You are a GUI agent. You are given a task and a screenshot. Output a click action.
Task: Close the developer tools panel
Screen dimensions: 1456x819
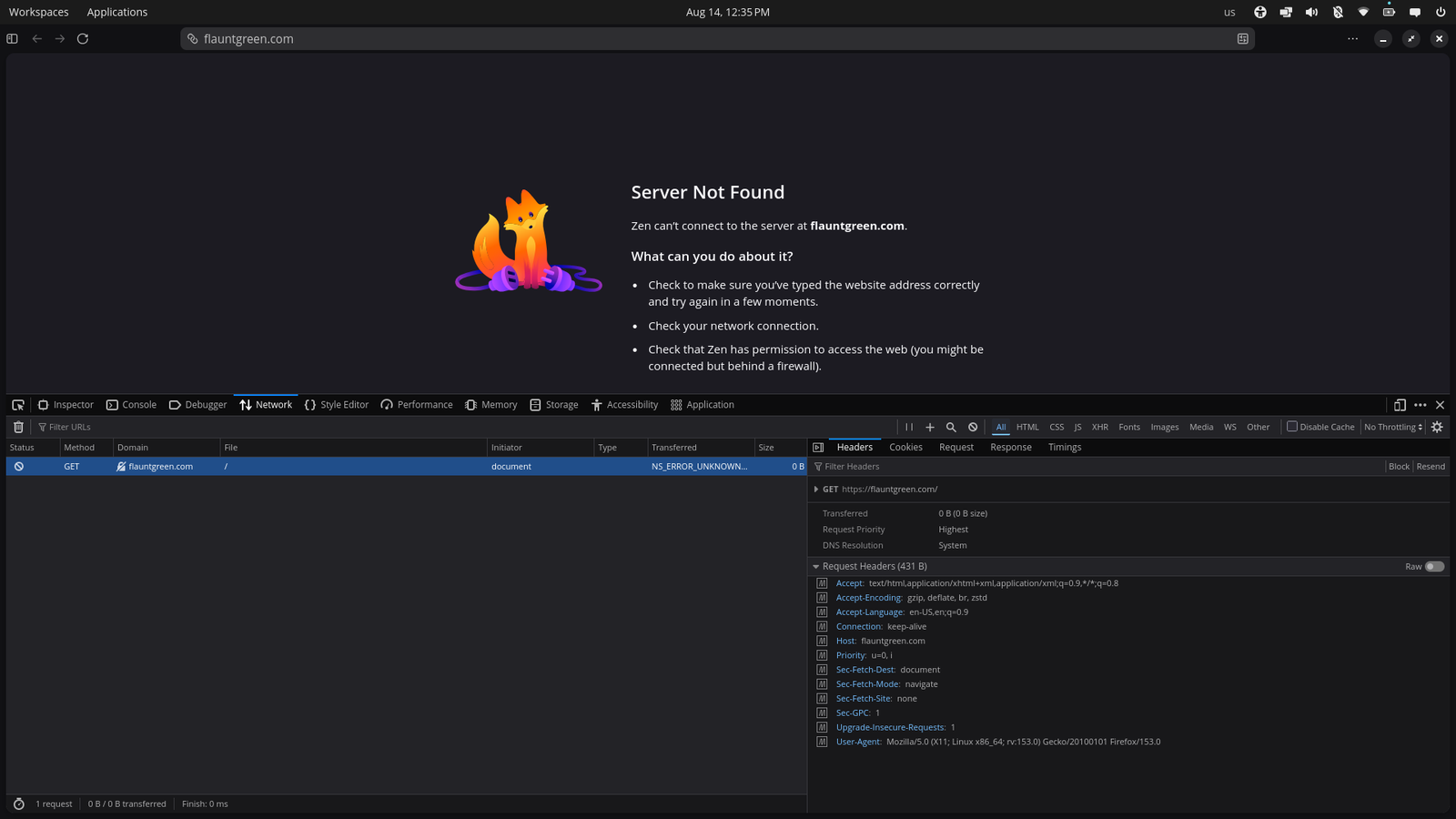tap(1440, 405)
